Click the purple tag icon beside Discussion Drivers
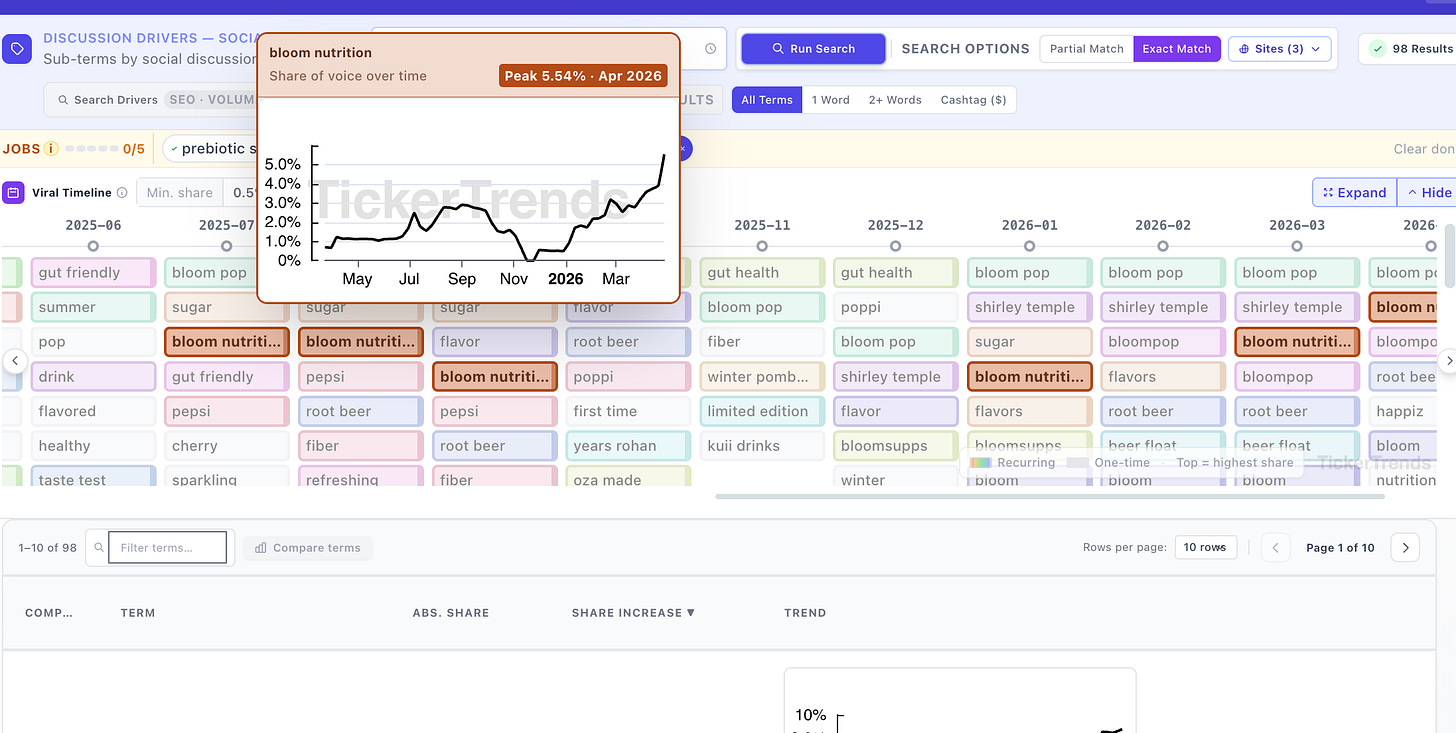Image resolution: width=1456 pixels, height=733 pixels. click(x=17, y=49)
